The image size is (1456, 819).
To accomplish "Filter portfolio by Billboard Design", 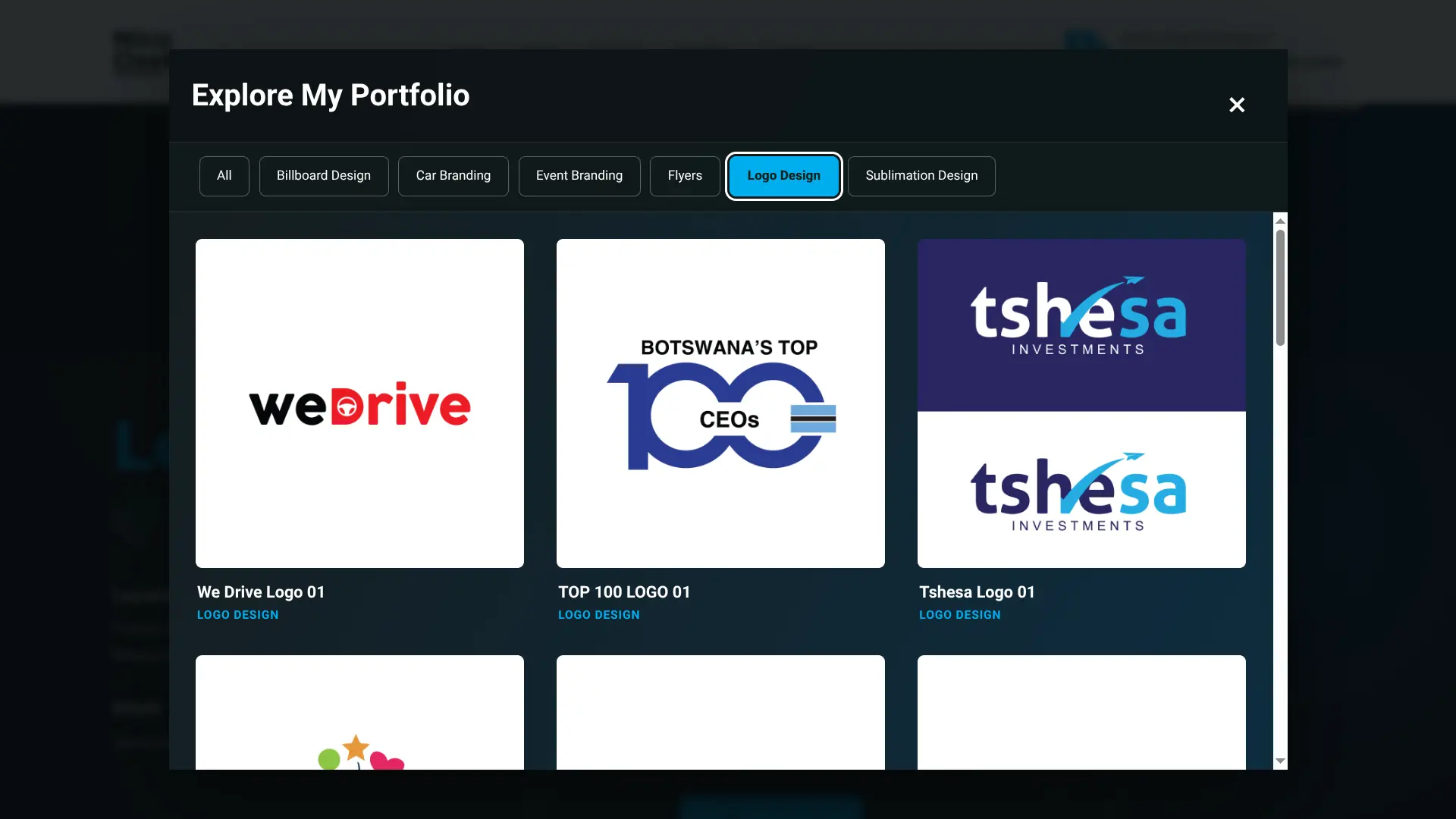I will (324, 176).
